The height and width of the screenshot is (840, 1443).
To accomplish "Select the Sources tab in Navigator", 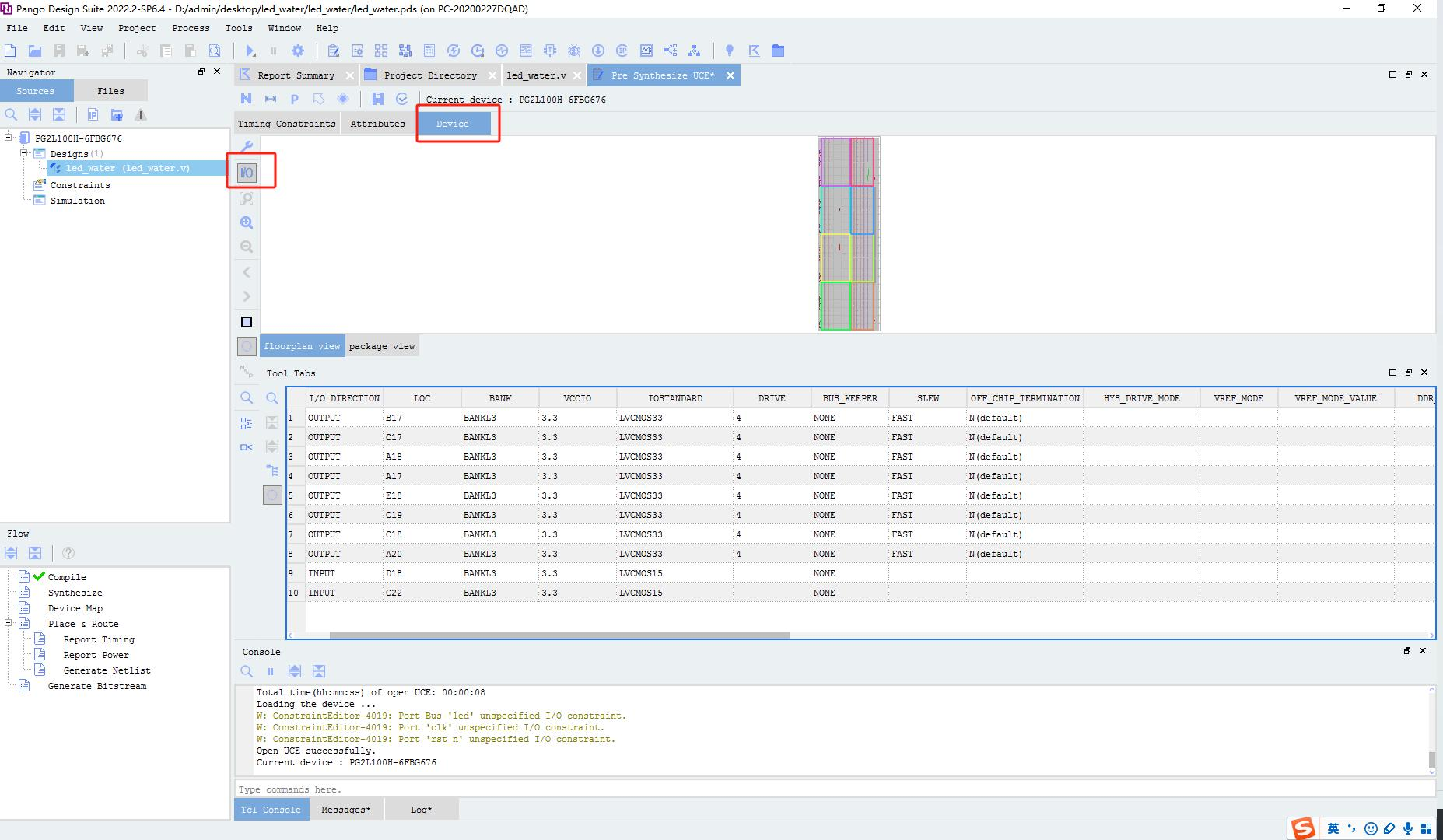I will pos(36,91).
